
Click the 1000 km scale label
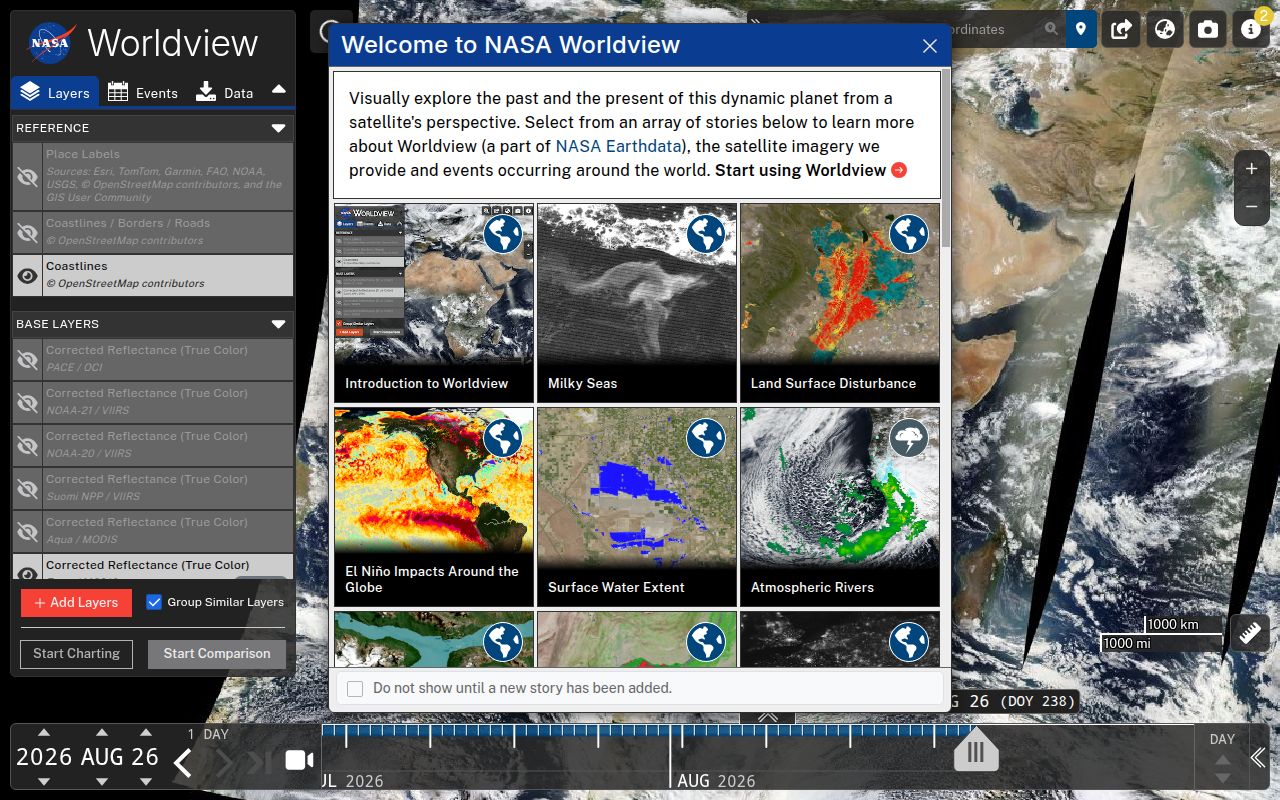[1172, 624]
